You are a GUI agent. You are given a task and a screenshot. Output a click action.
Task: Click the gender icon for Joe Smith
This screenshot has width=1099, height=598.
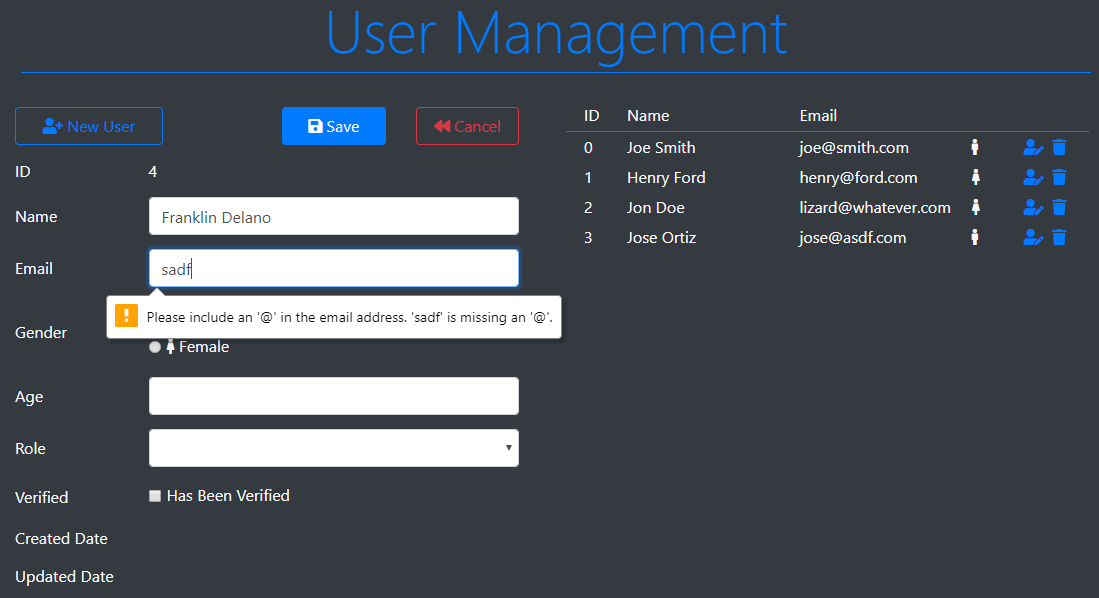tap(975, 148)
